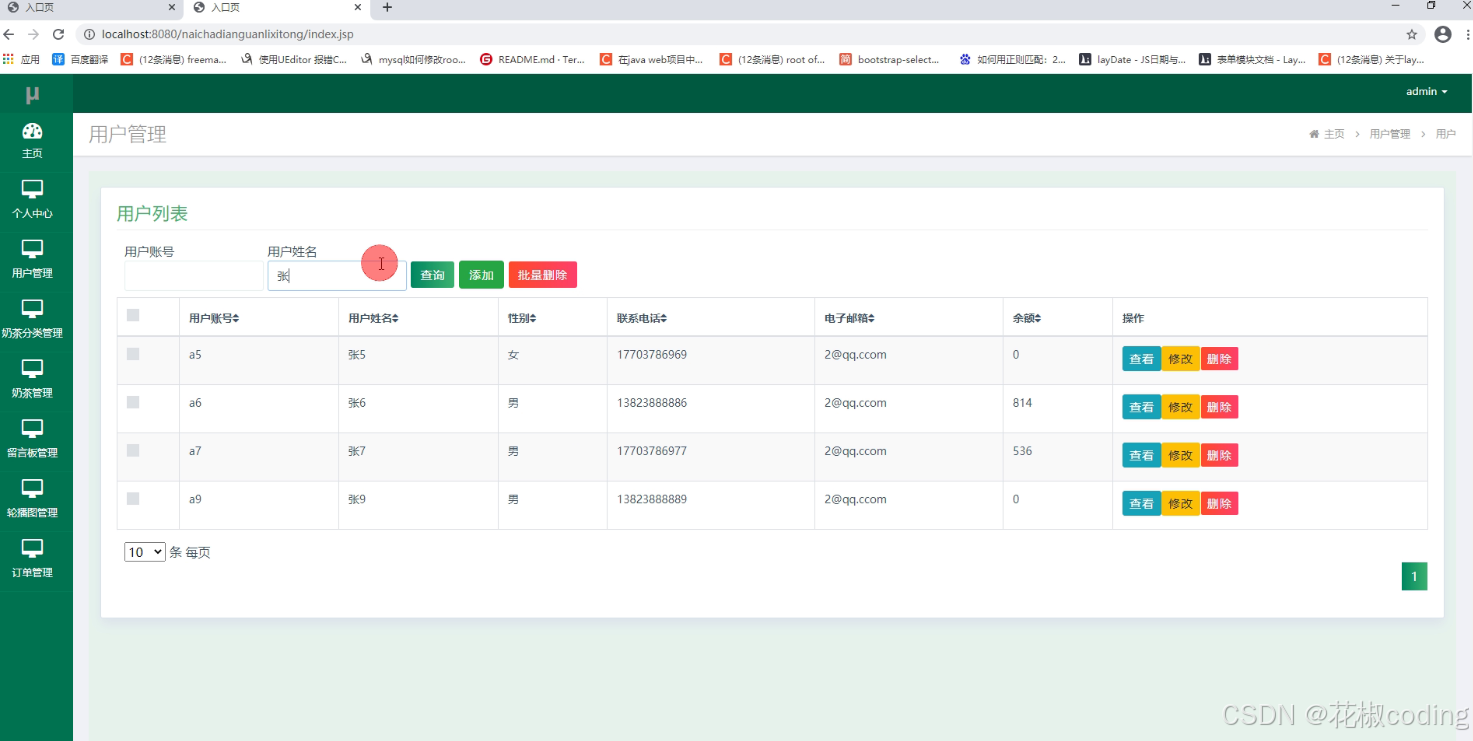
Task: Click the balance value 536
Action: (1022, 451)
